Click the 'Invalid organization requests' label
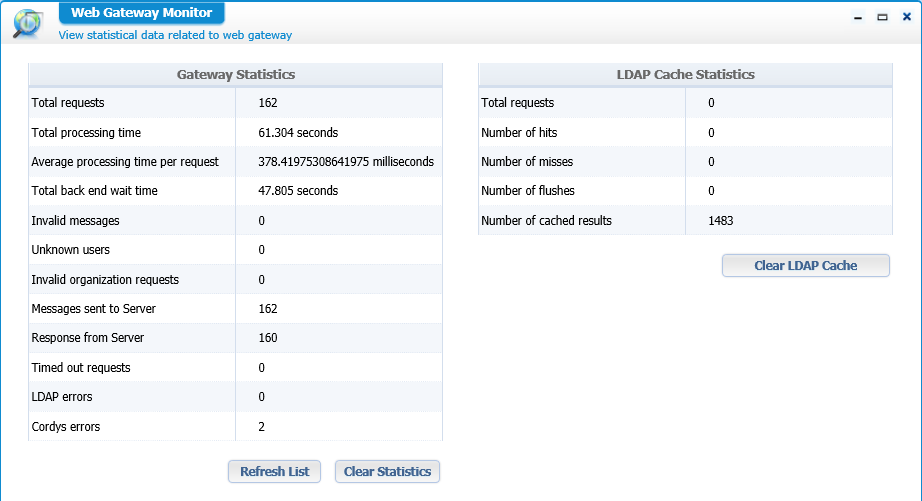The width and height of the screenshot is (922, 501). (105, 280)
